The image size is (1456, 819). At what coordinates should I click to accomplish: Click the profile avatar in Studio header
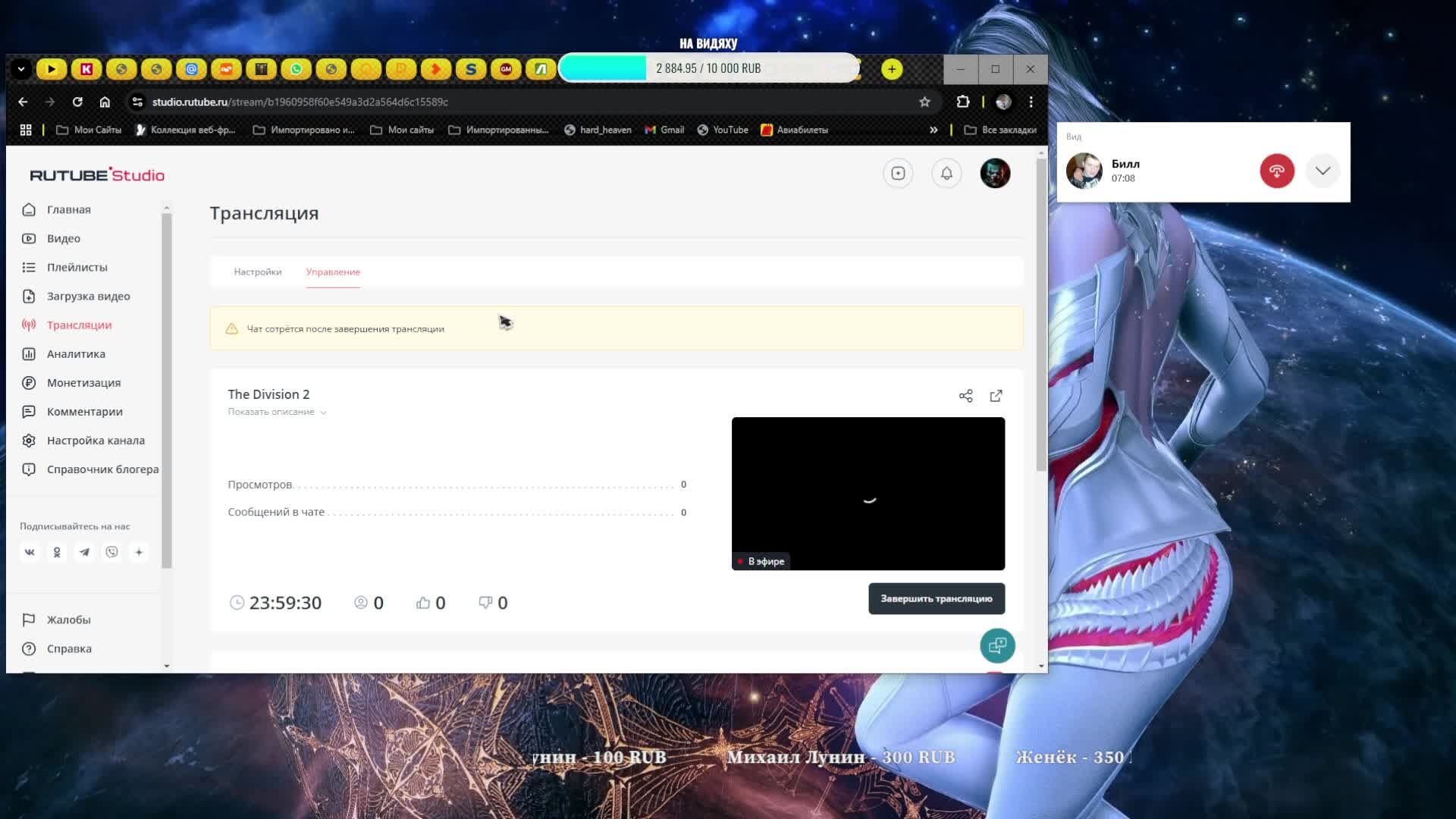995,174
